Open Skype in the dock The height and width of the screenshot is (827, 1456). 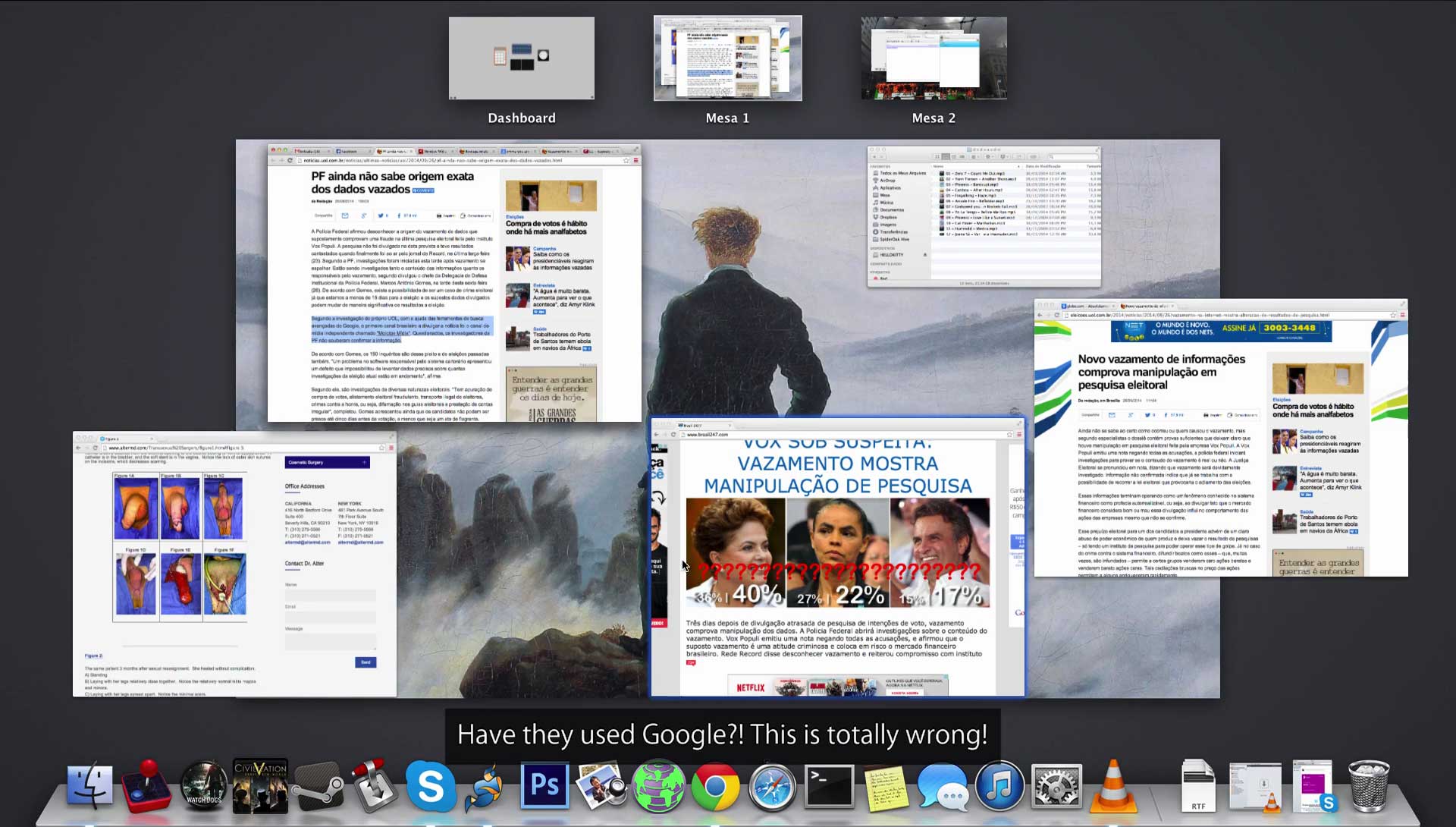pos(430,787)
